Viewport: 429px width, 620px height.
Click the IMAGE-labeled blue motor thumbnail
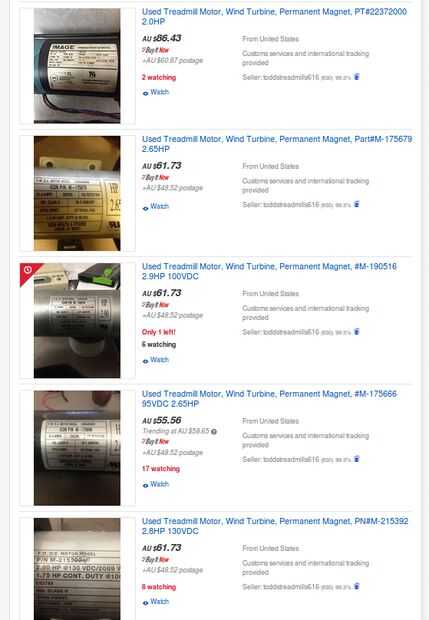coord(77,66)
